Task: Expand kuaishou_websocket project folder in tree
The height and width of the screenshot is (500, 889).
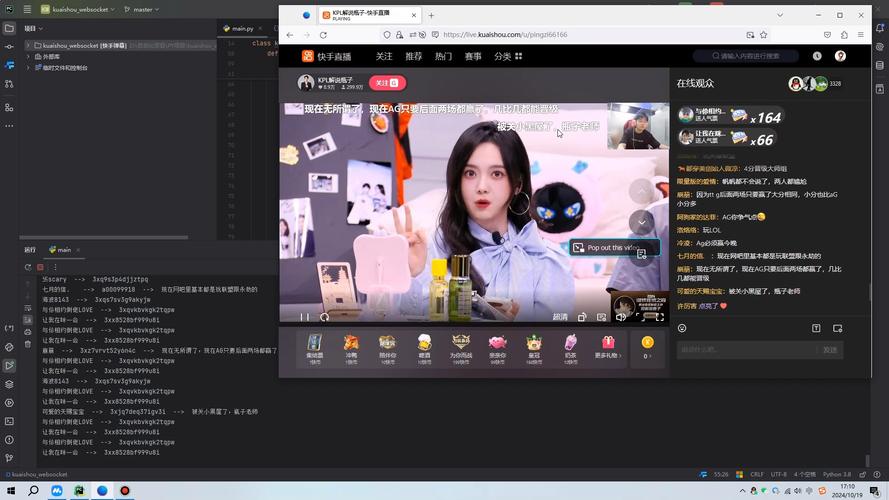Action: coord(28,46)
